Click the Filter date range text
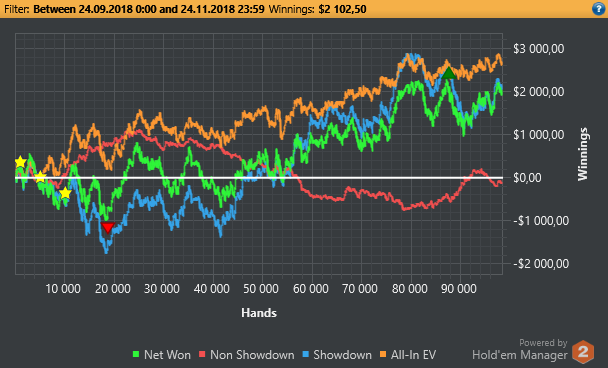608x368 pixels. click(149, 9)
